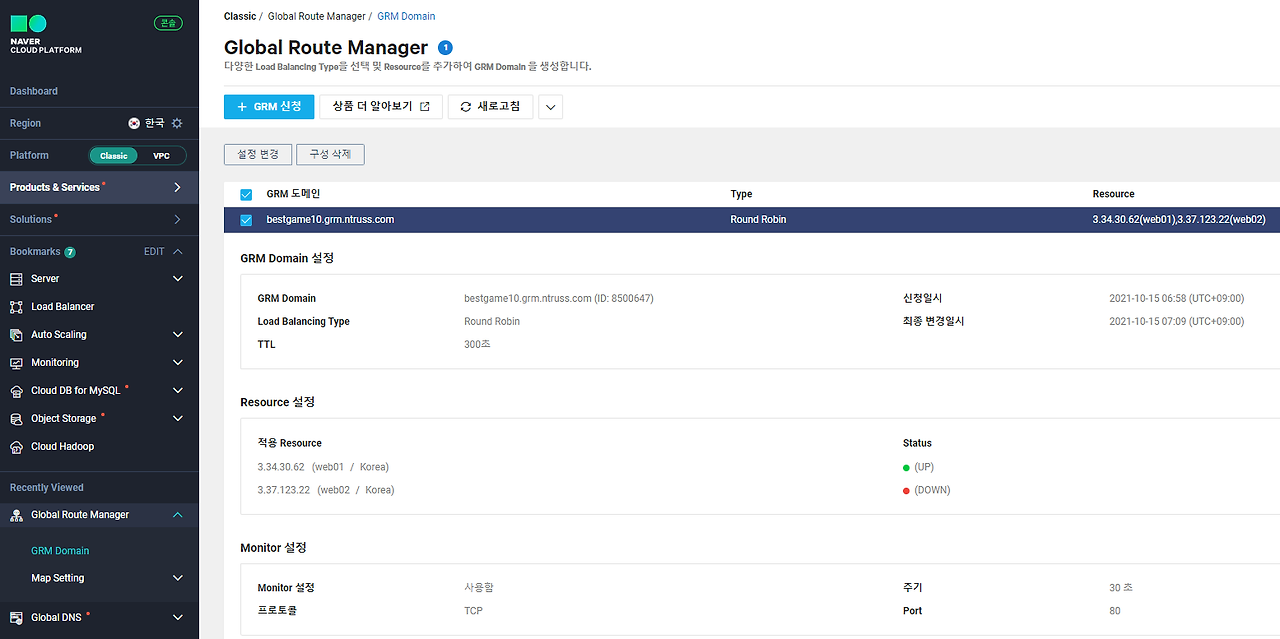
Task: Click Classic breadcrumb link
Action: (240, 16)
